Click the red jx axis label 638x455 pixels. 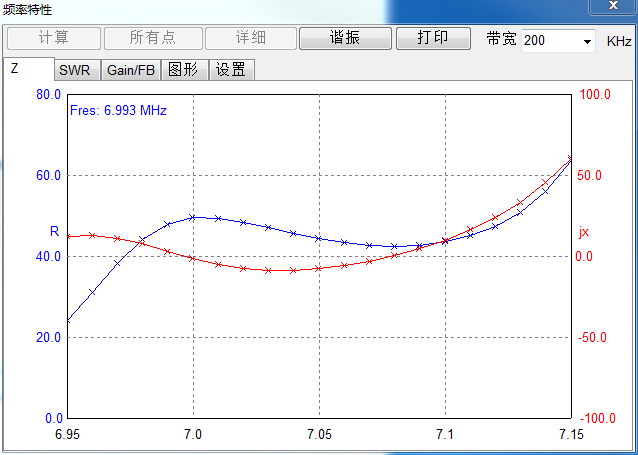point(583,232)
